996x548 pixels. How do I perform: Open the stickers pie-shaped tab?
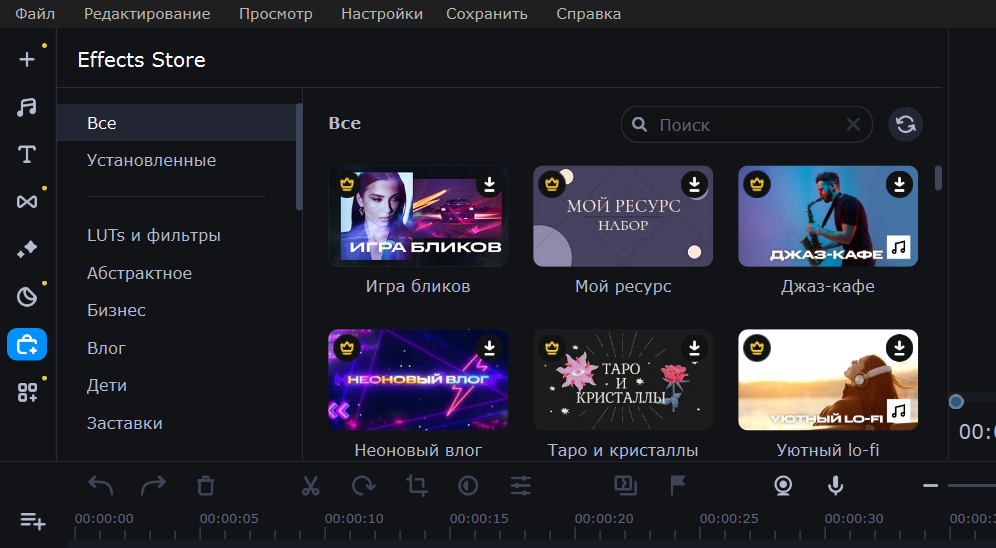(27, 297)
